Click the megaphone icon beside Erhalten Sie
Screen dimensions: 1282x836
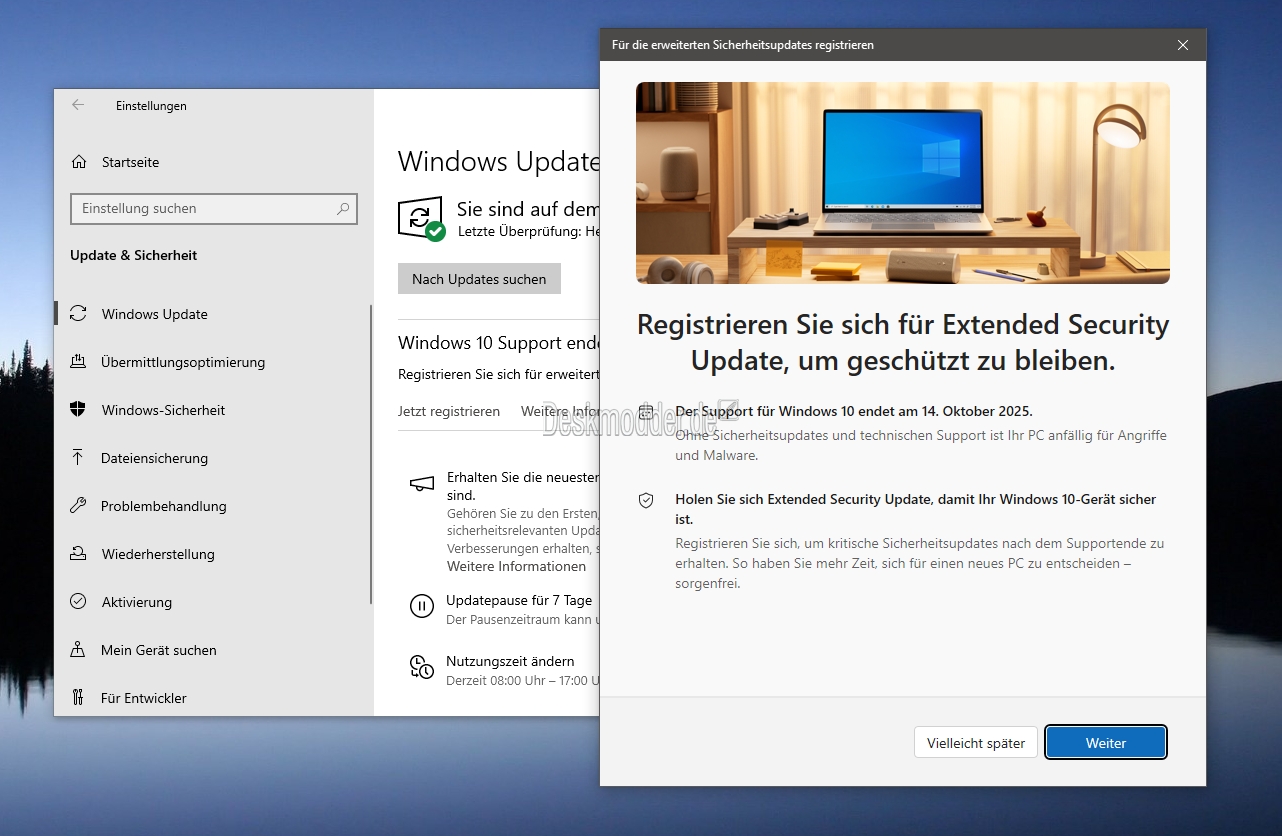click(x=422, y=484)
